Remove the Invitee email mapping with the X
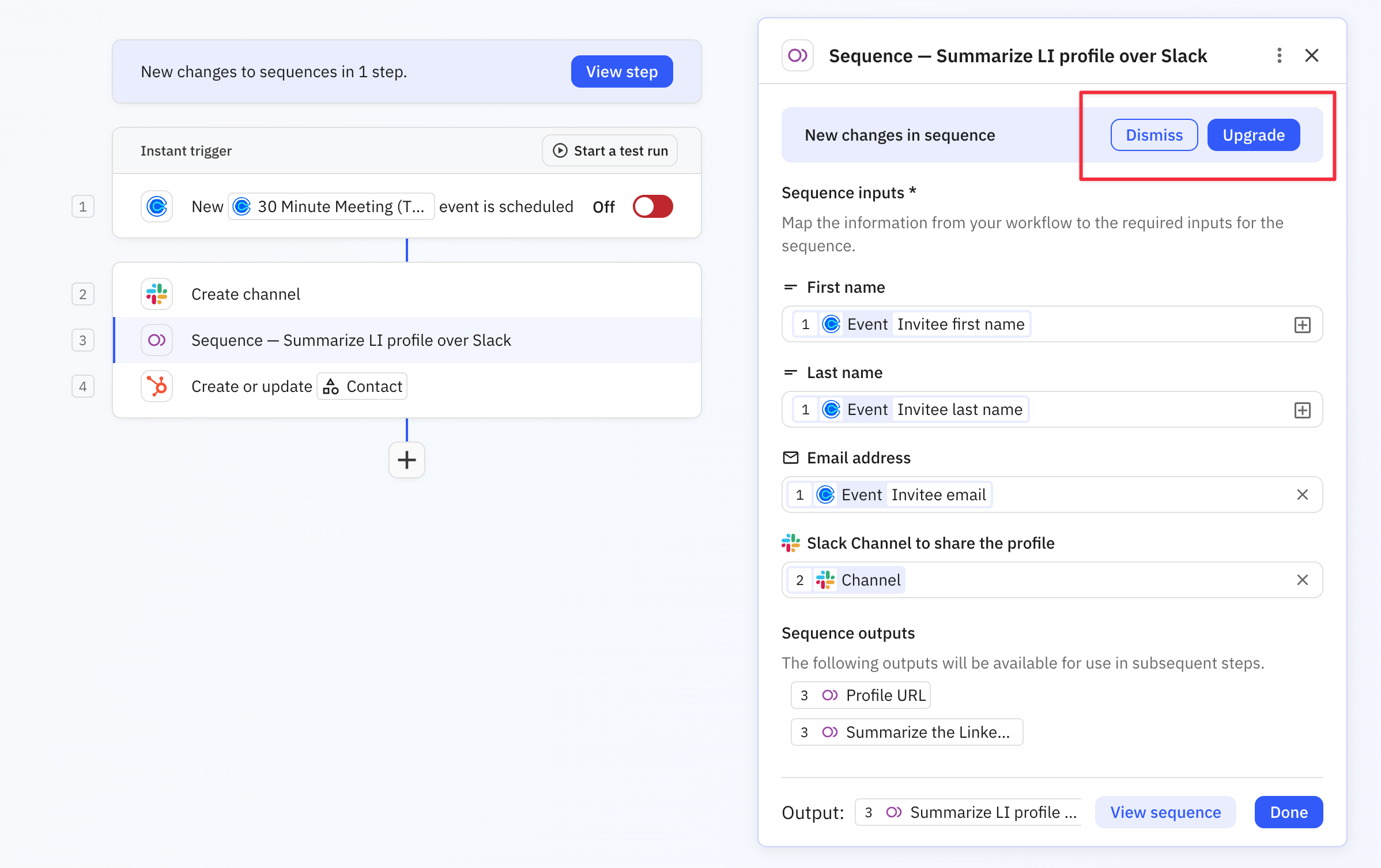The width and height of the screenshot is (1381, 868). [1302, 495]
